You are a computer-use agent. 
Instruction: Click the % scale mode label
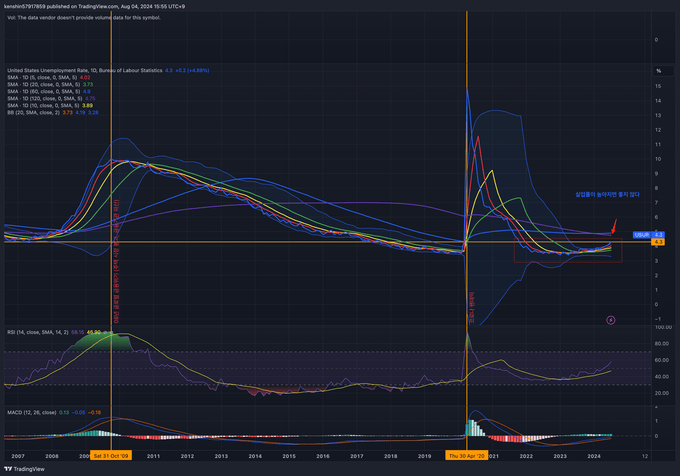(x=659, y=71)
